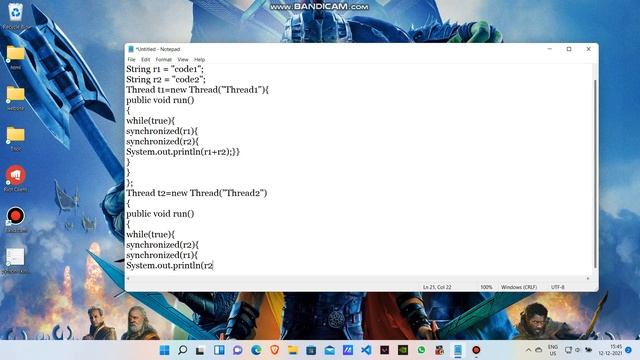Launch Microsoft Edge from taskbar
The height and width of the screenshot is (360, 640).
(x=256, y=350)
